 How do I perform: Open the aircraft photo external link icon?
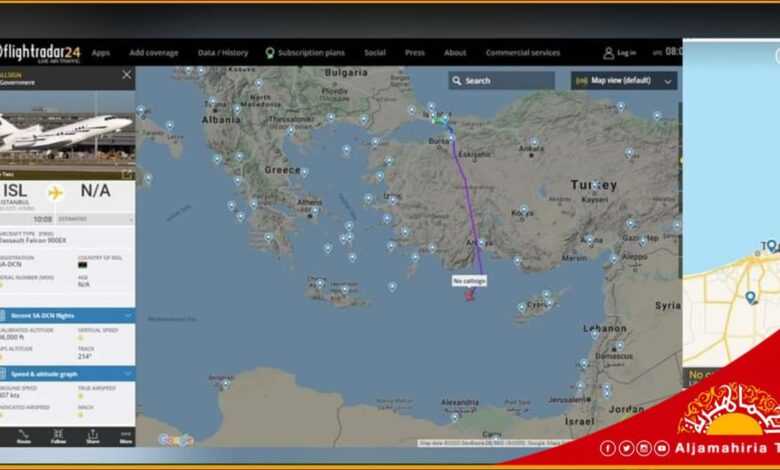click(x=128, y=175)
